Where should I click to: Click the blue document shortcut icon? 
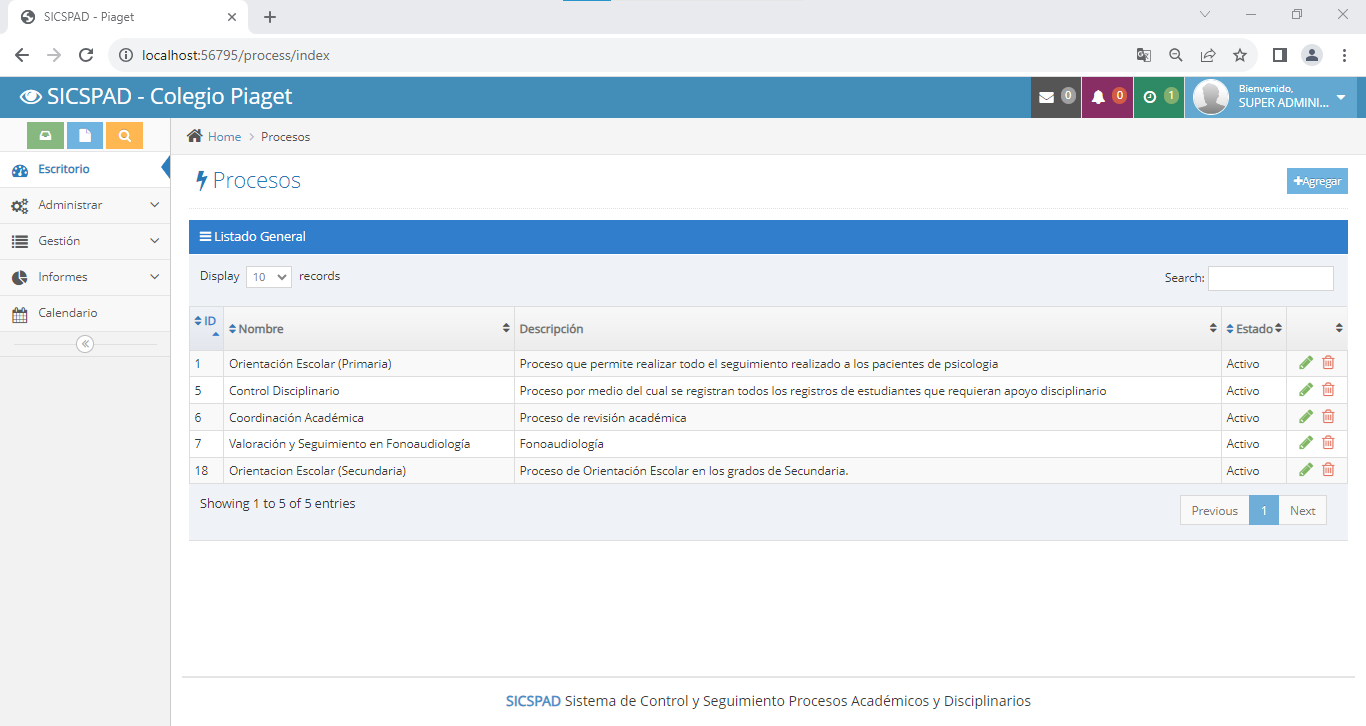tap(85, 135)
